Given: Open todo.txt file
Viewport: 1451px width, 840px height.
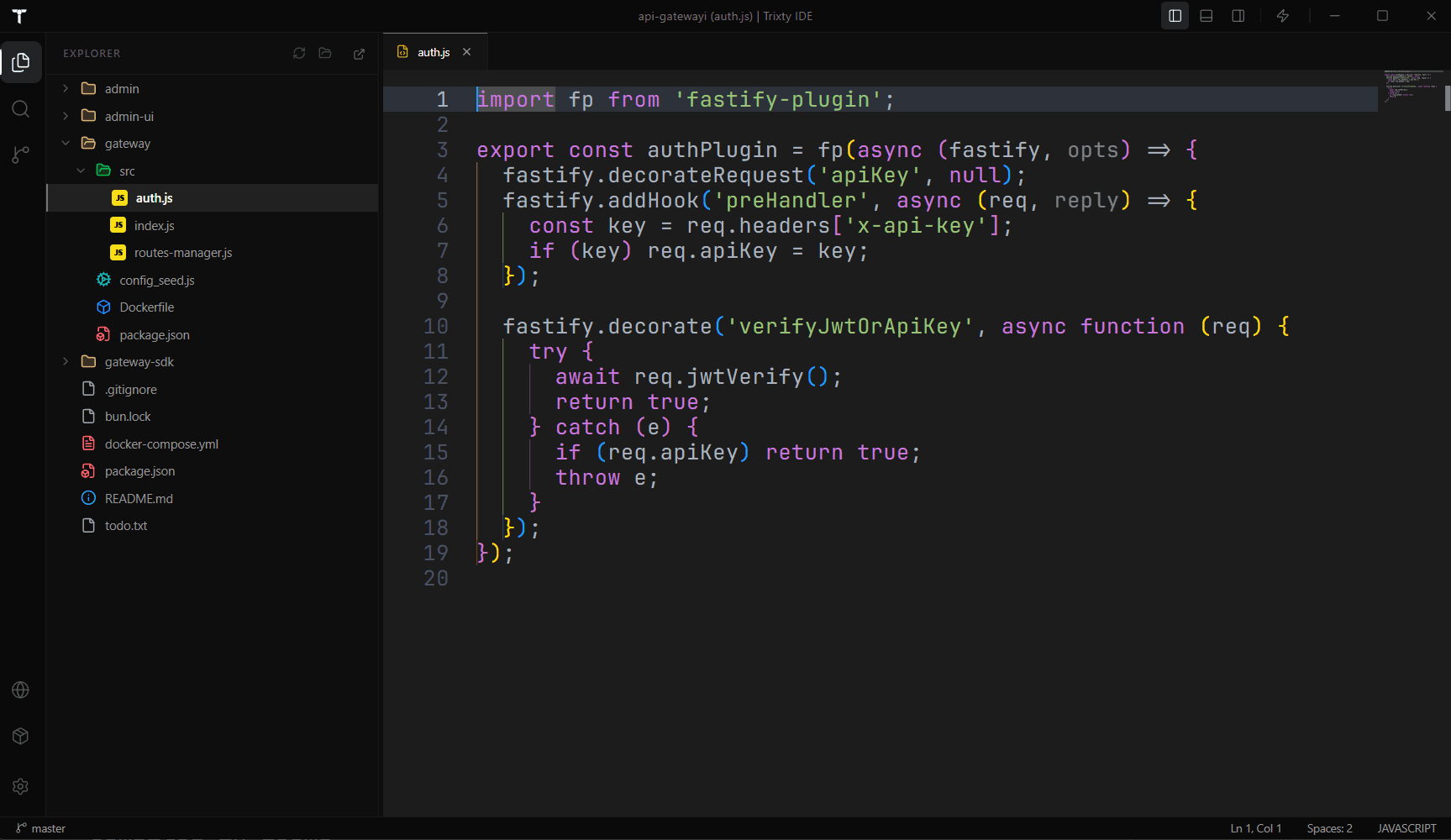Looking at the screenshot, I should pyautogui.click(x=212, y=526).
